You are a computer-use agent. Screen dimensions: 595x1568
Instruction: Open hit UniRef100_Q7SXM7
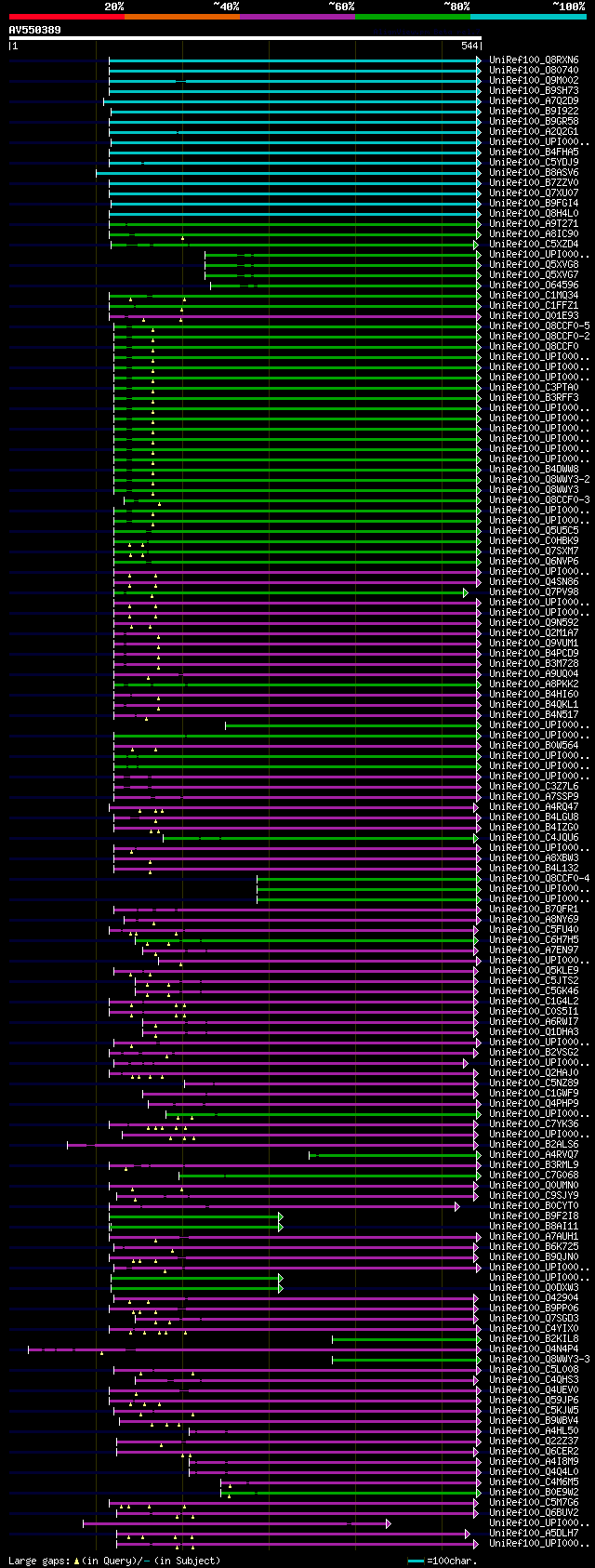tap(534, 551)
